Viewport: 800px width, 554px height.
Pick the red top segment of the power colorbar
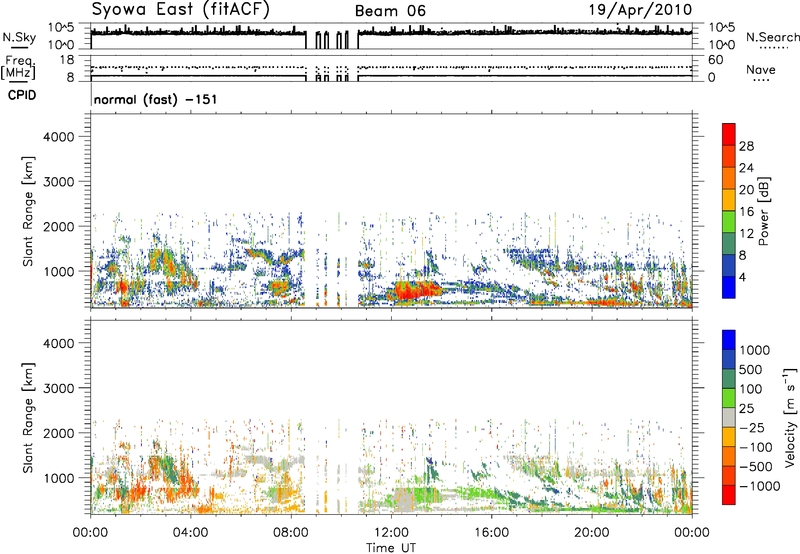point(729,134)
